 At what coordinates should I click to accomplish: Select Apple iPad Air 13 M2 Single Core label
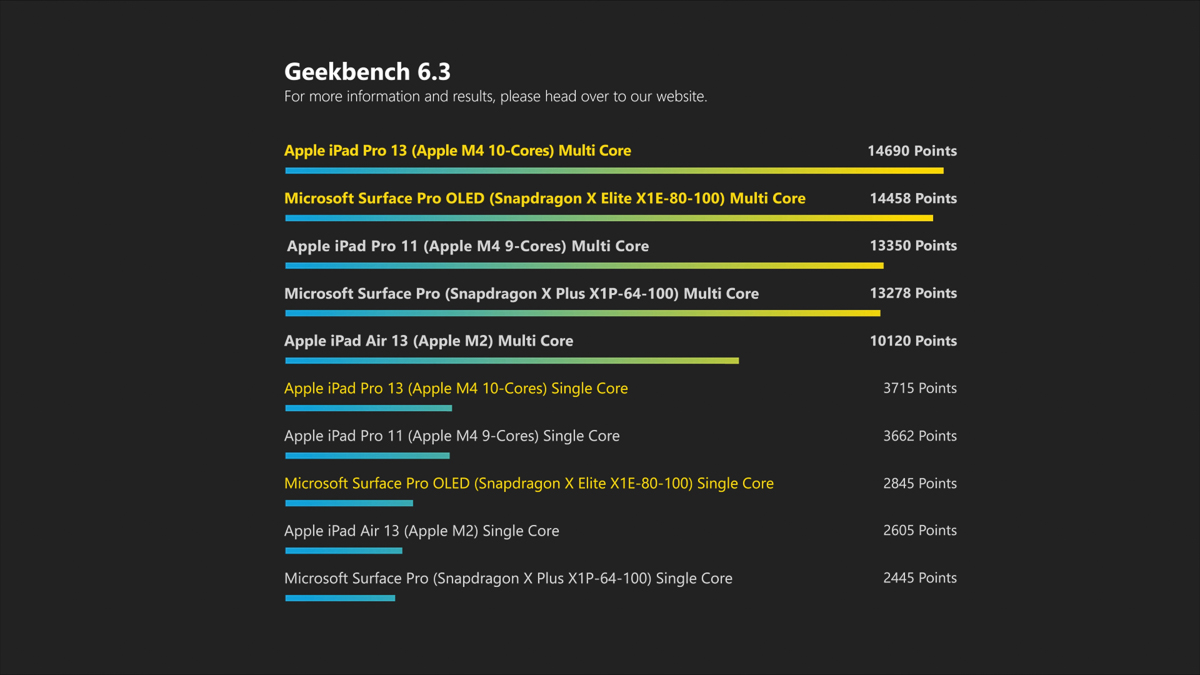coord(421,531)
